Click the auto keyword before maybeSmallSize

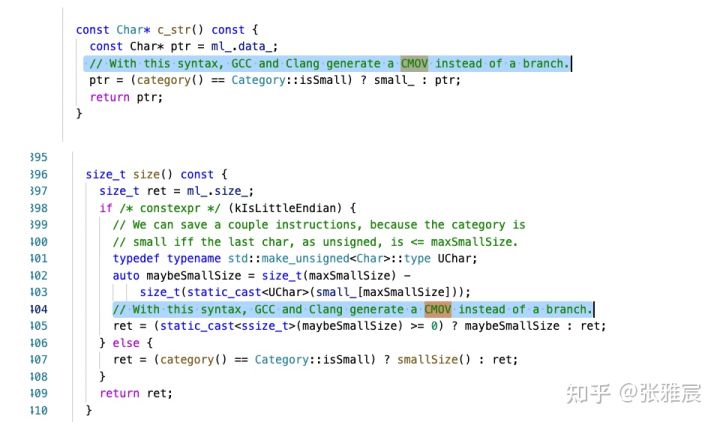click(126, 275)
